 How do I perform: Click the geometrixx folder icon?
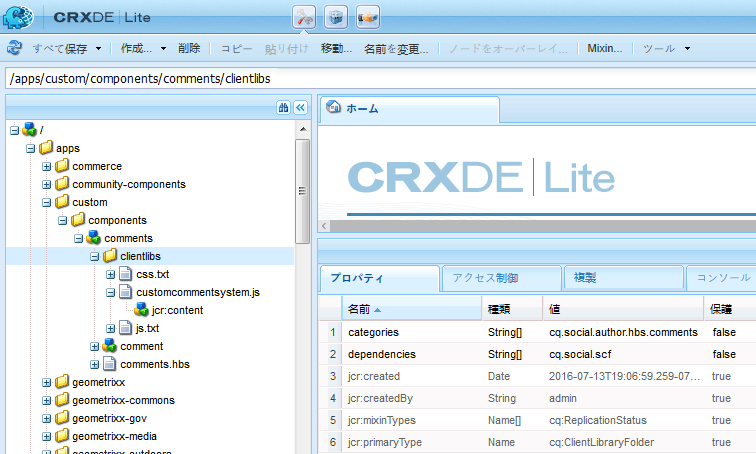(62, 382)
